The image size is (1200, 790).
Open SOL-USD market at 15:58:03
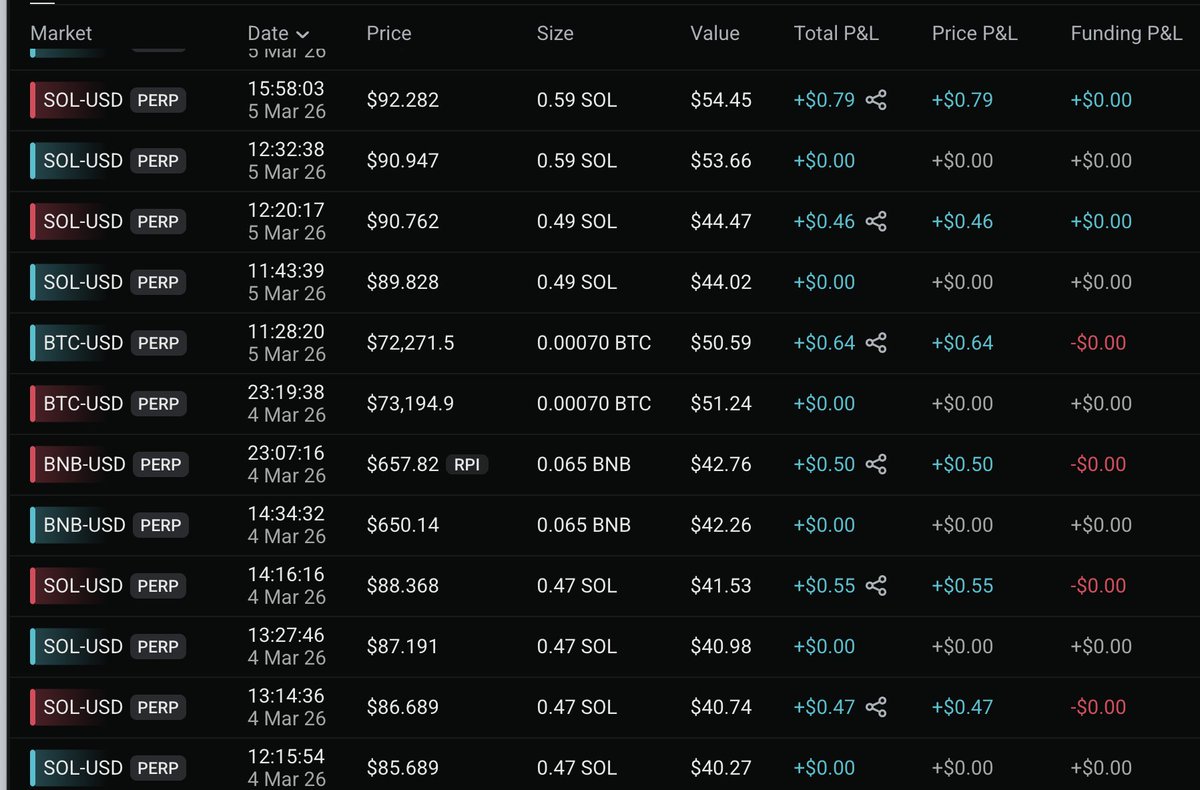[x=83, y=100]
